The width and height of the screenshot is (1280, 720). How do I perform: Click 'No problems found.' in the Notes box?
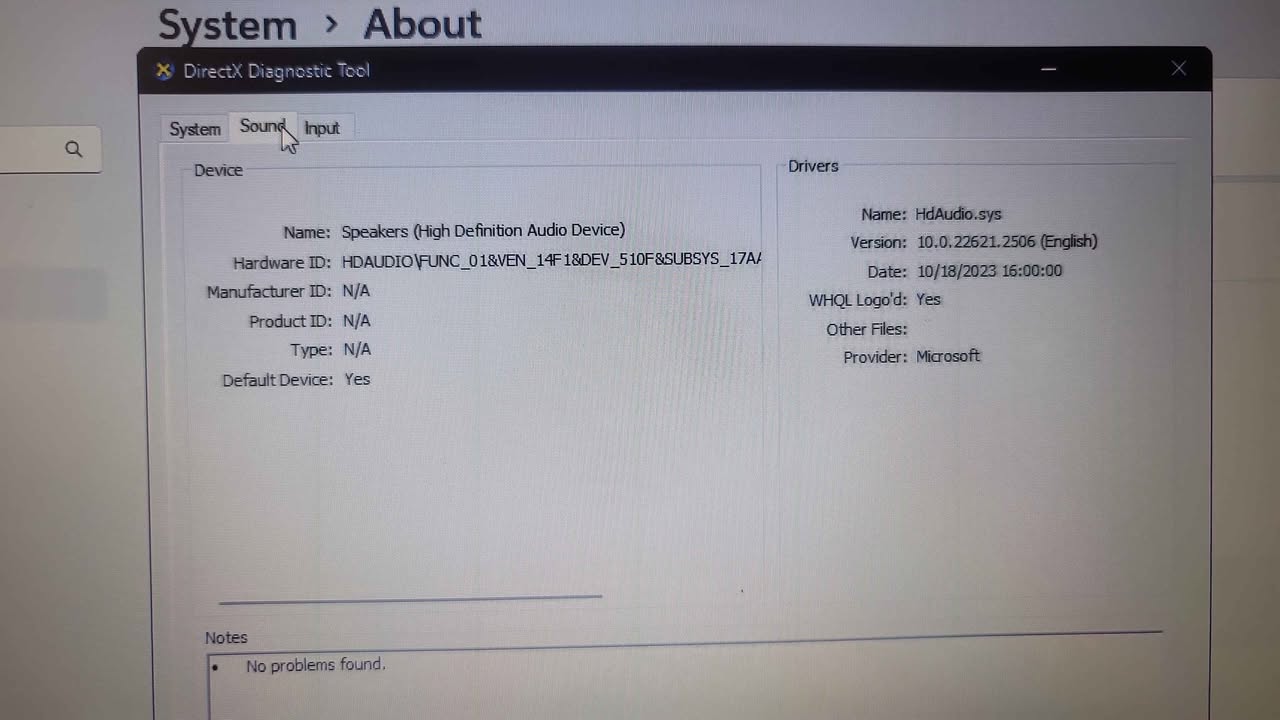(315, 664)
